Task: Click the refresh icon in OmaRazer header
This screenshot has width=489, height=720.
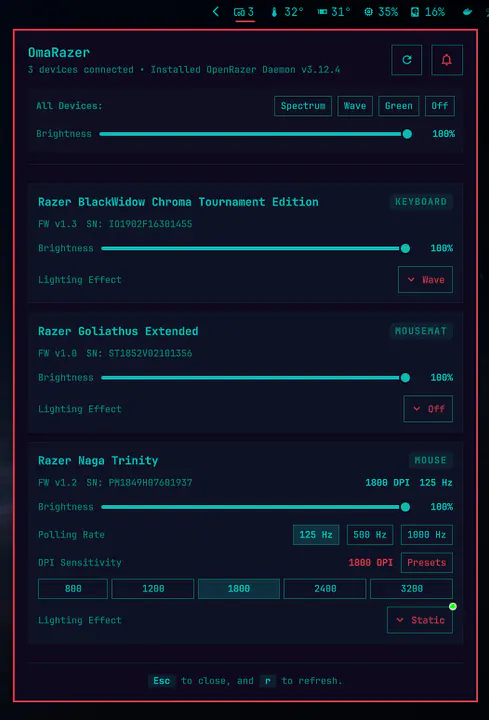Action: [406, 60]
